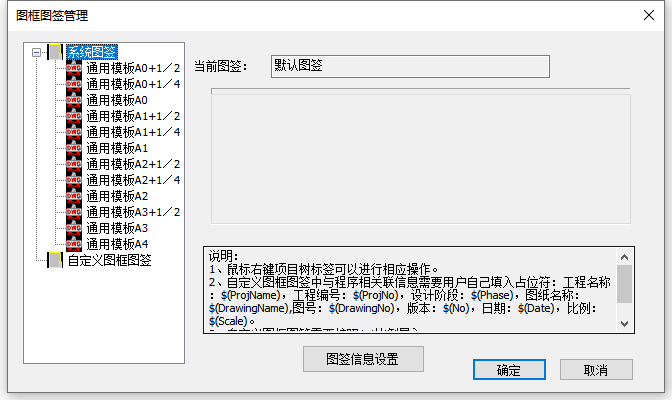Click DWG icon beside 通用模板A2
The image size is (672, 400).
74,196
